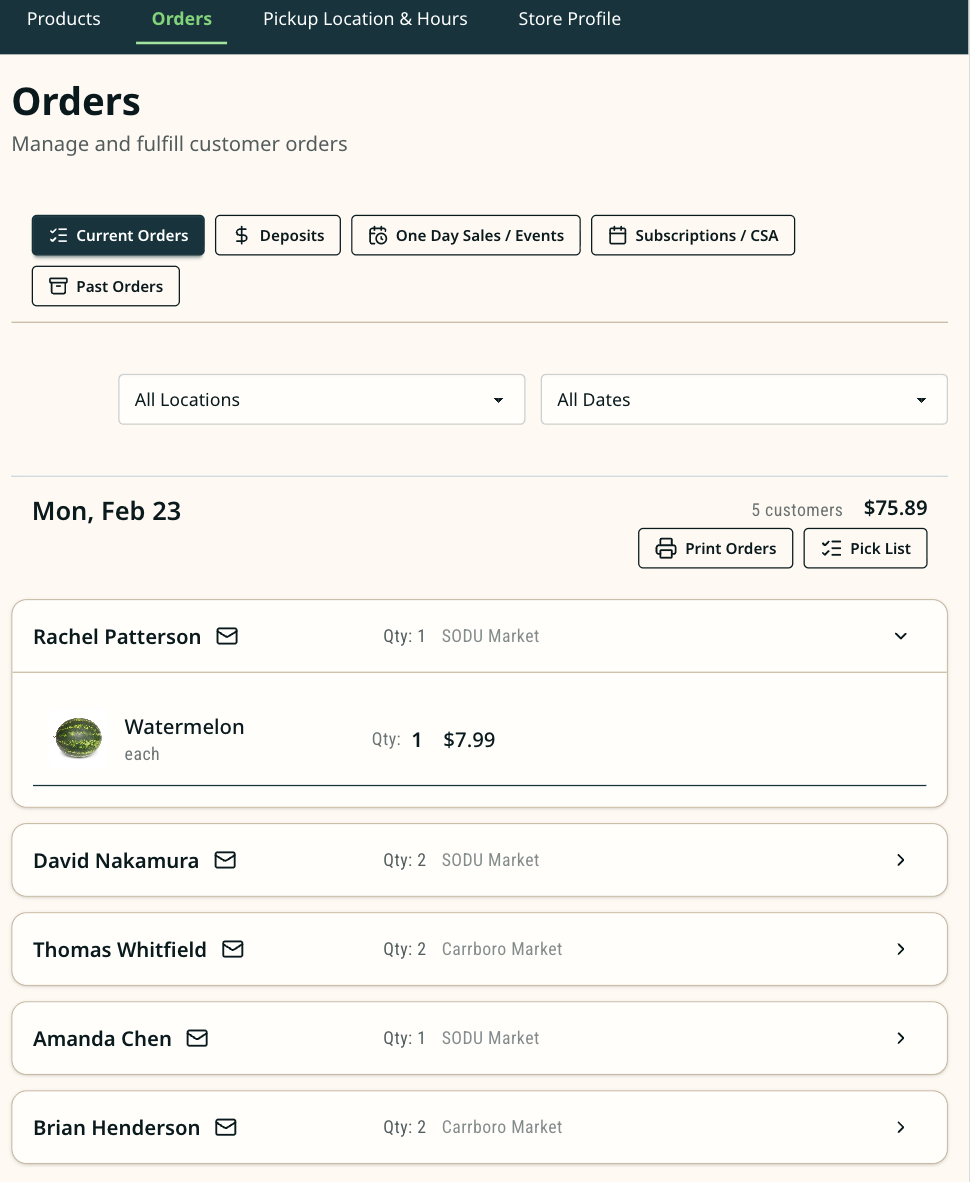Open the All Locations dropdown
The width and height of the screenshot is (970, 1182).
pos(321,399)
